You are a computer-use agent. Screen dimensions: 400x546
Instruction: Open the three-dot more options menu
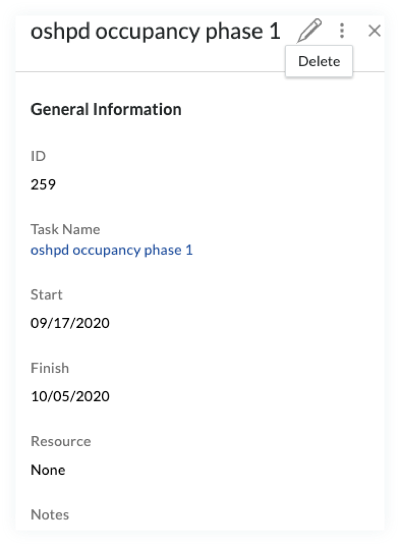[342, 31]
